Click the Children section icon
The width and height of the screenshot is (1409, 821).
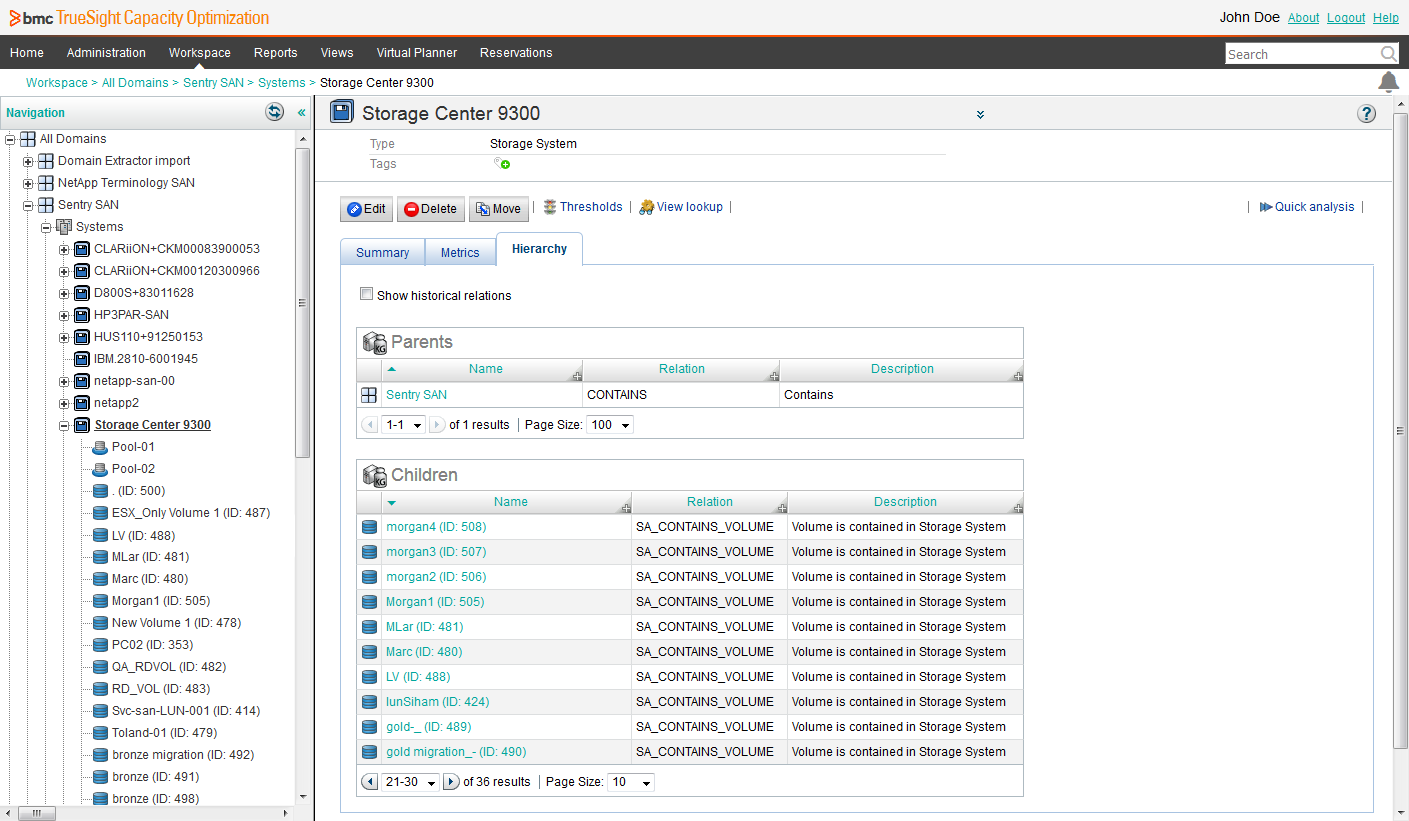pyautogui.click(x=374, y=476)
